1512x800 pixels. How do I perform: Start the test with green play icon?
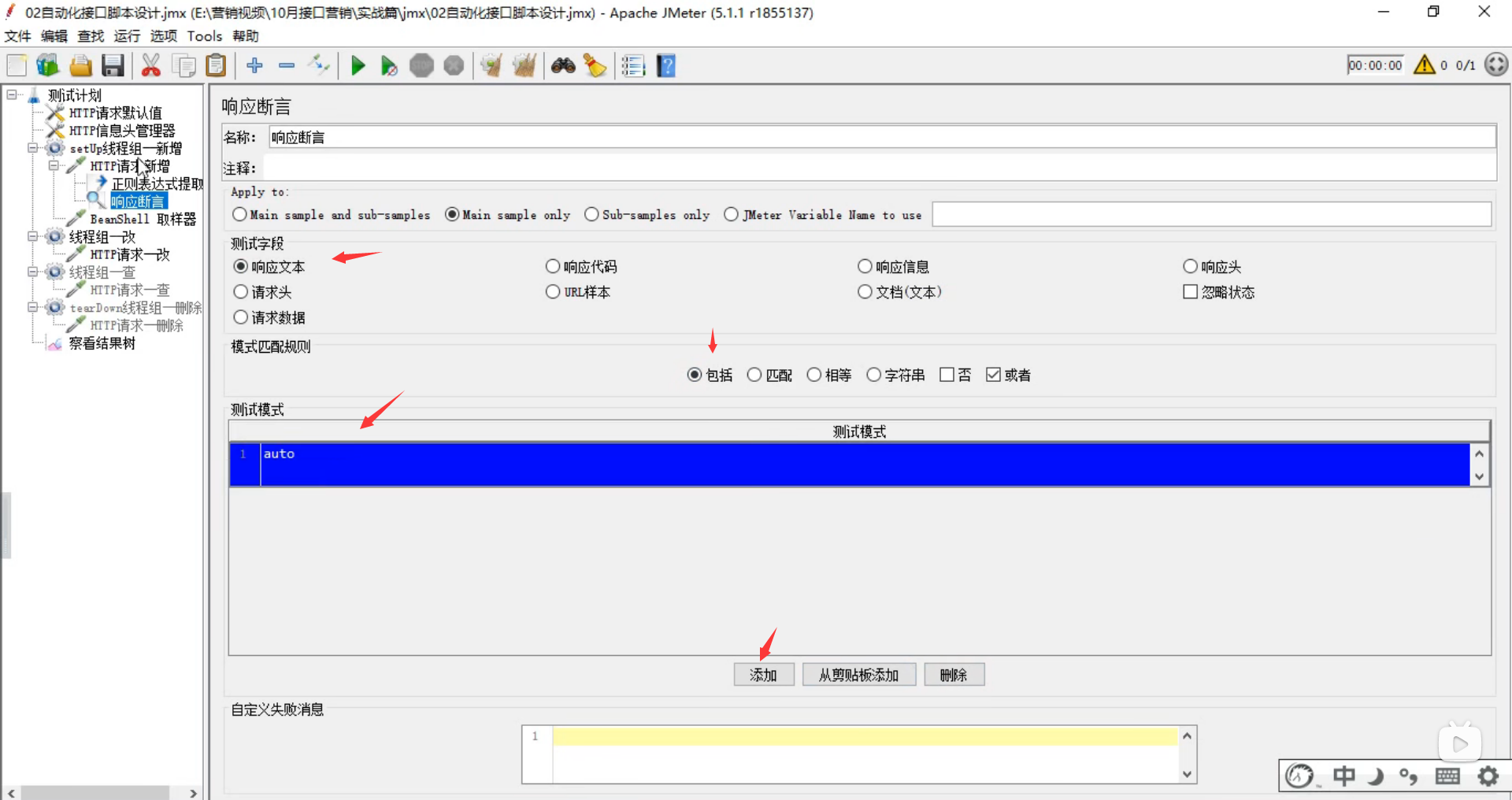click(358, 65)
